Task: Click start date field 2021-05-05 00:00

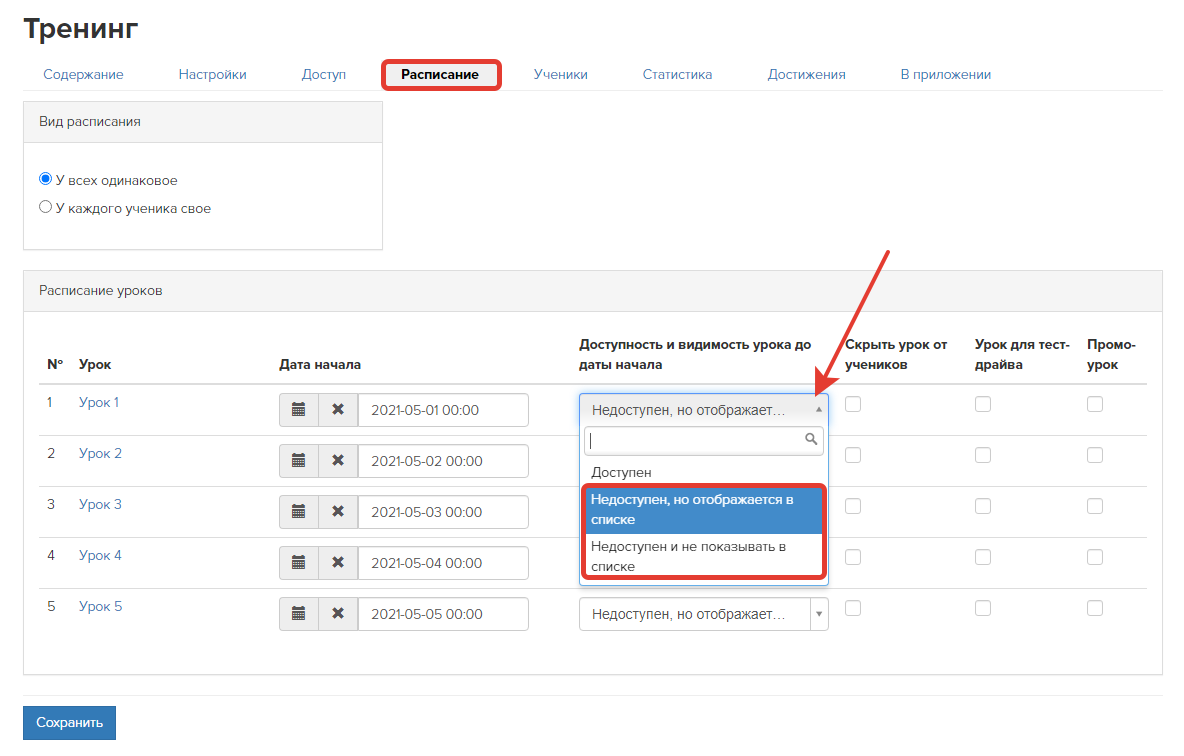Action: click(x=443, y=614)
